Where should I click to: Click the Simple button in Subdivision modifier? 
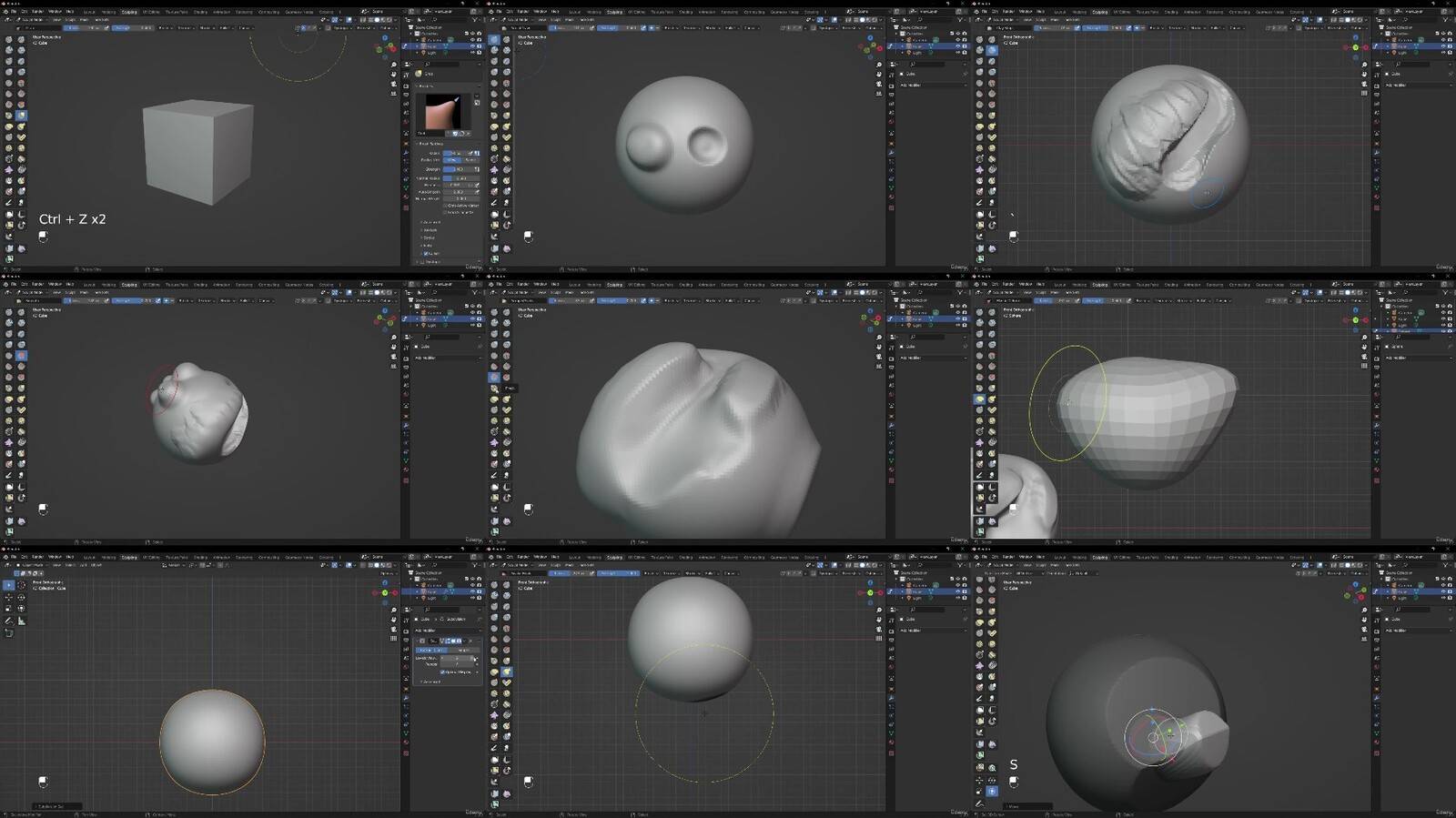(462, 650)
